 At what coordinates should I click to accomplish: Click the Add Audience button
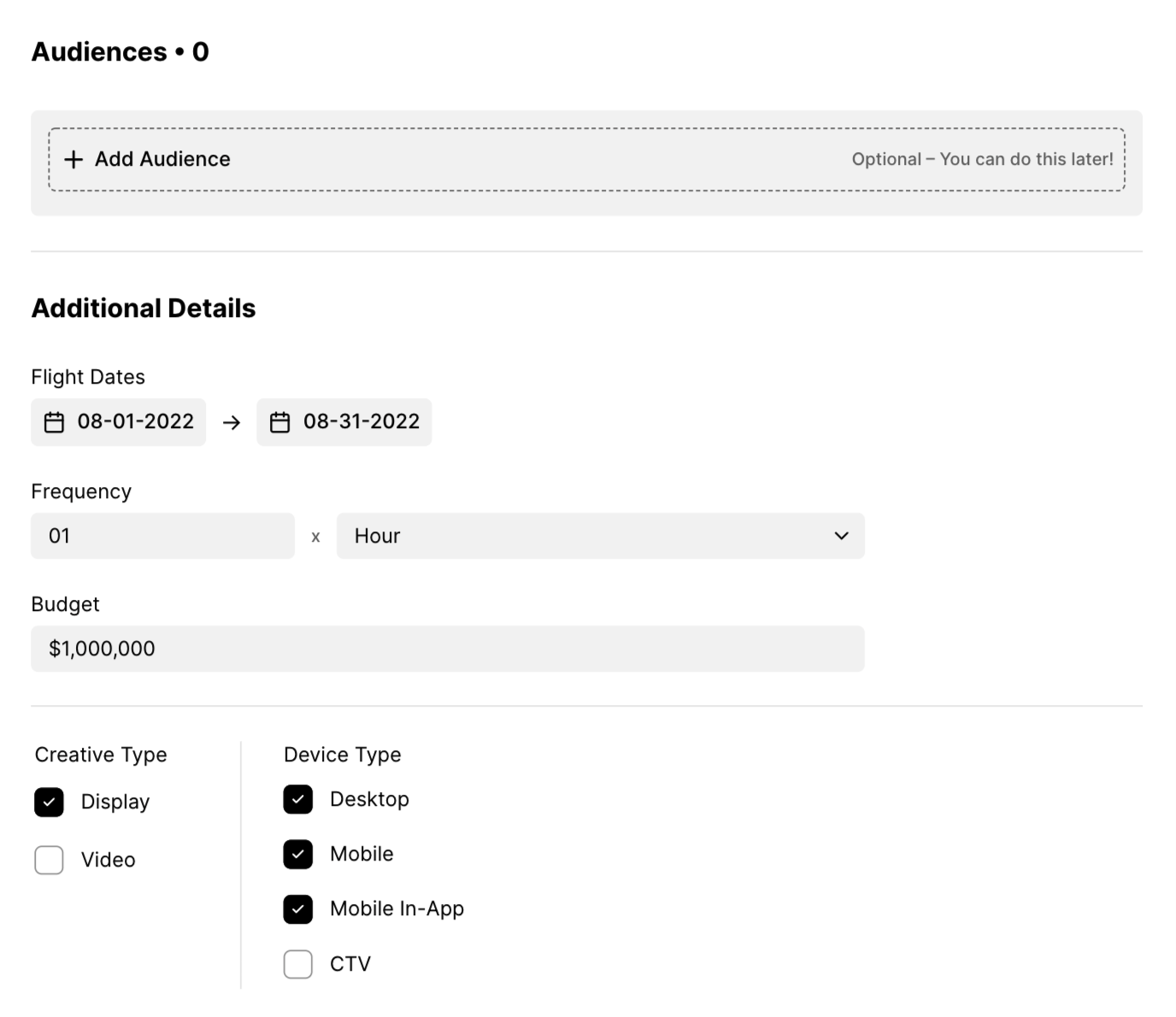click(586, 160)
